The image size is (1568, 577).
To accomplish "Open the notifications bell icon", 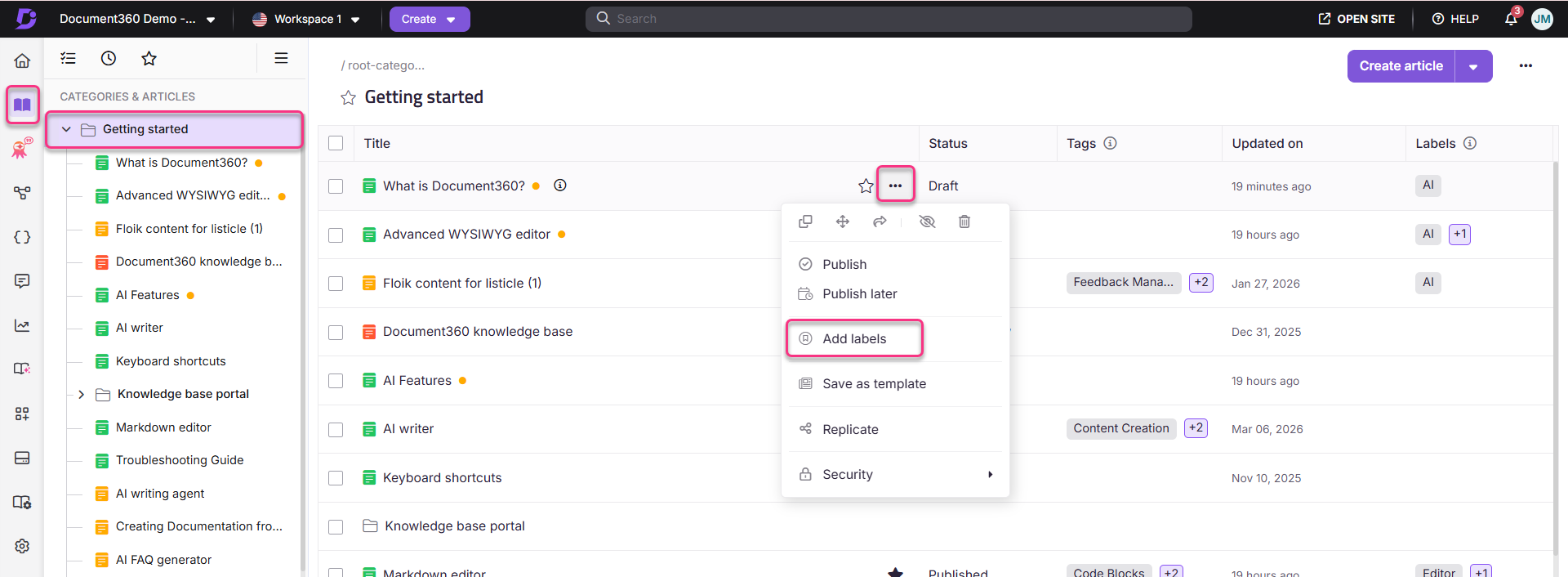I will 1511,19.
